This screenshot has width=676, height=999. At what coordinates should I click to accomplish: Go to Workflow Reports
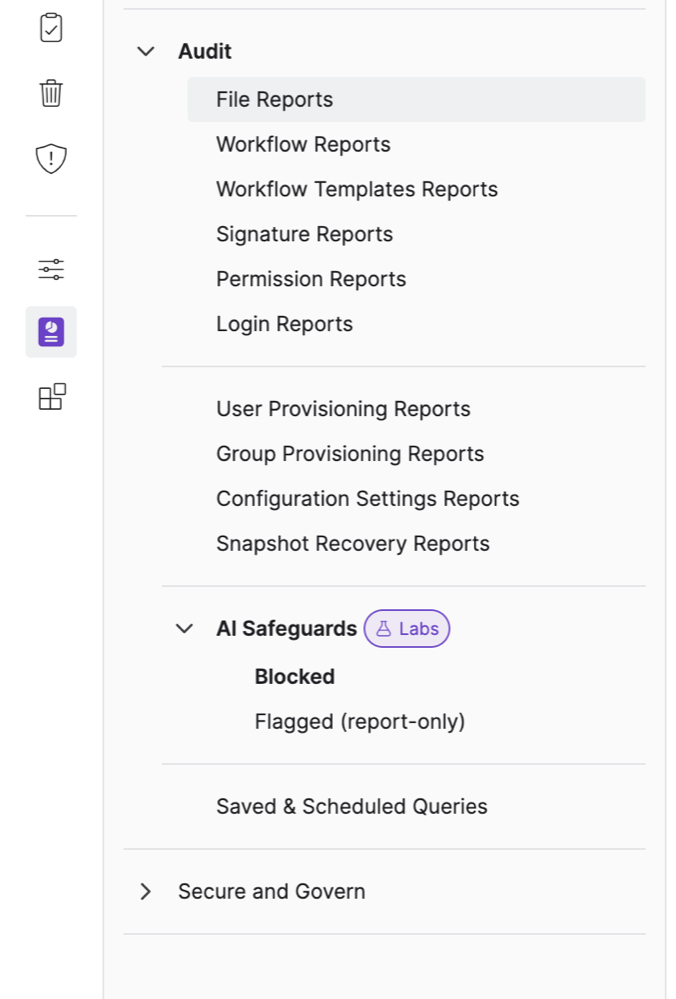point(303,145)
